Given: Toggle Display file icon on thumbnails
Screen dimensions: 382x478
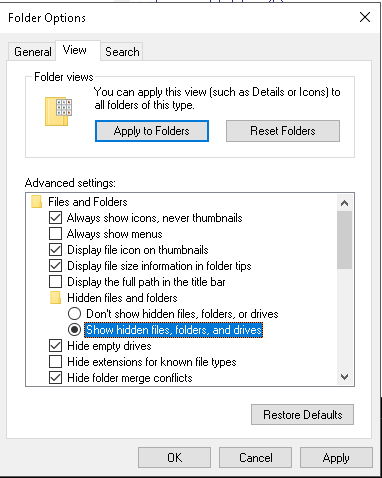Looking at the screenshot, I should [55, 250].
